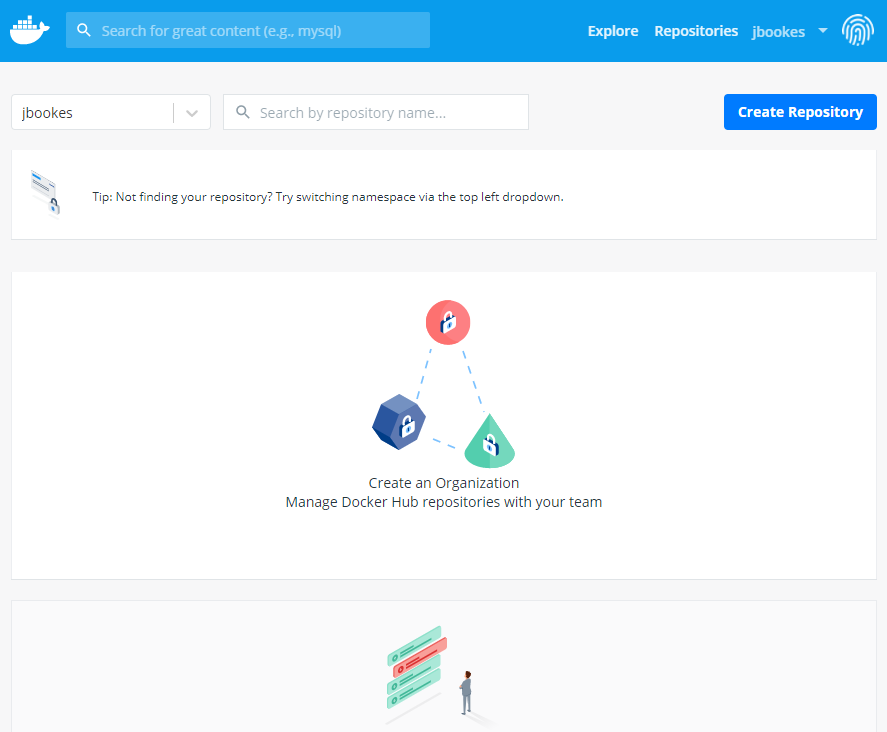Image resolution: width=887 pixels, height=732 pixels.
Task: Click the standing person illustration
Action: click(466, 692)
